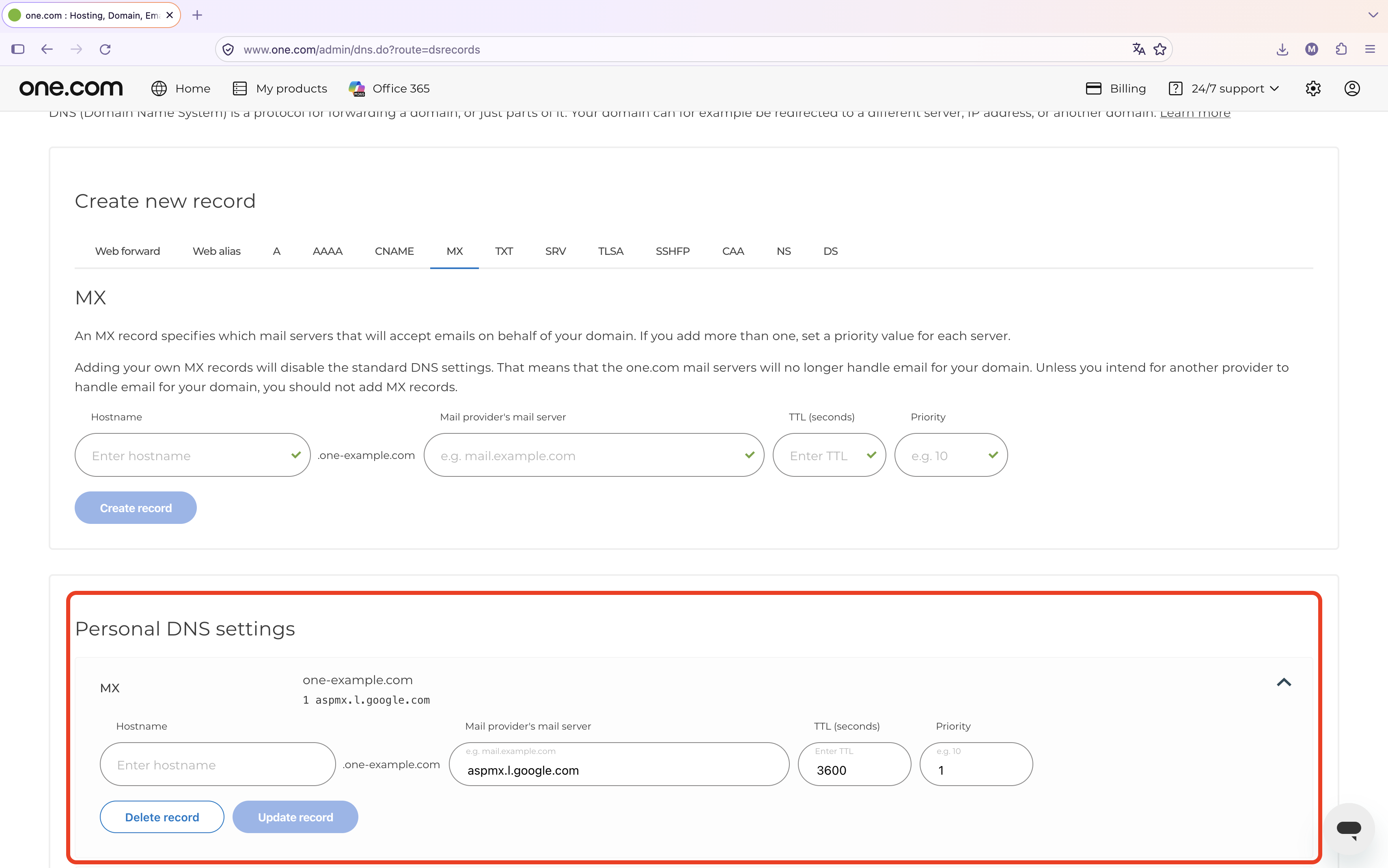Edit the aspmx.l.google.com mail server field
1388x868 pixels.
[619, 764]
